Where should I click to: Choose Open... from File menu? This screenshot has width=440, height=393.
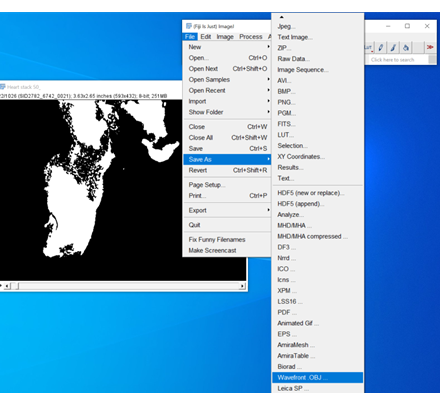(x=227, y=58)
